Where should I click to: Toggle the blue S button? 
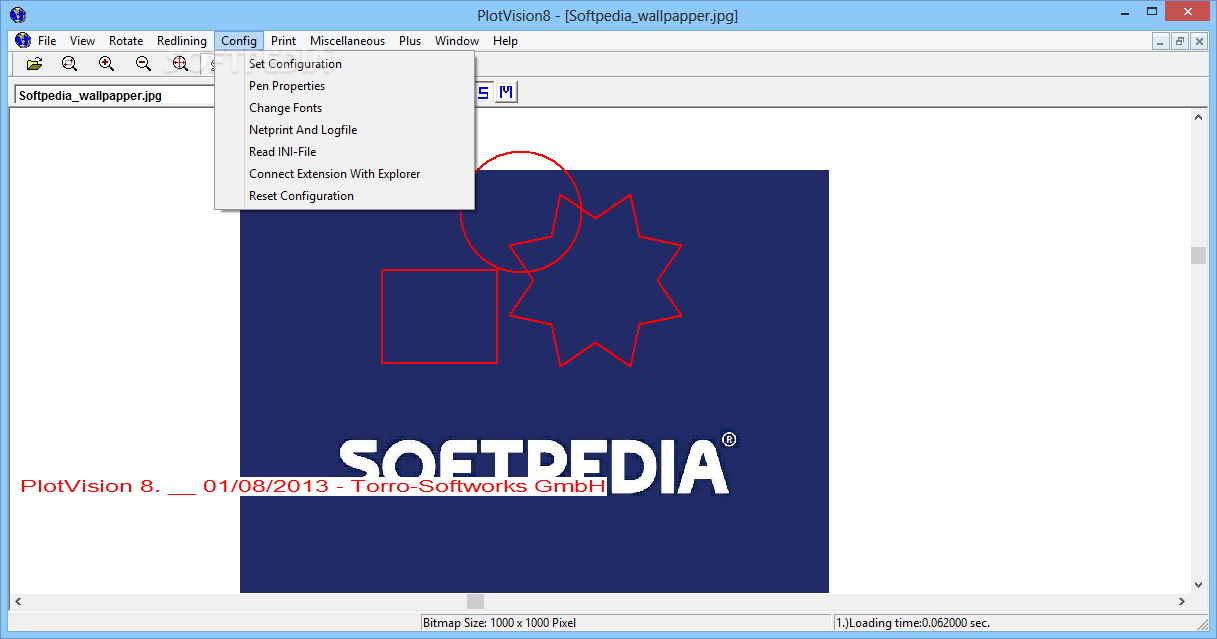pos(483,93)
